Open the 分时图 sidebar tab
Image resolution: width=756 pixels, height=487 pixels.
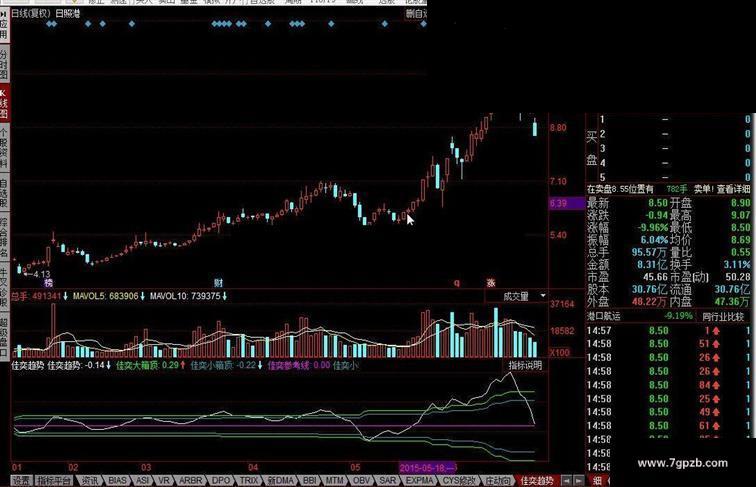point(4,64)
